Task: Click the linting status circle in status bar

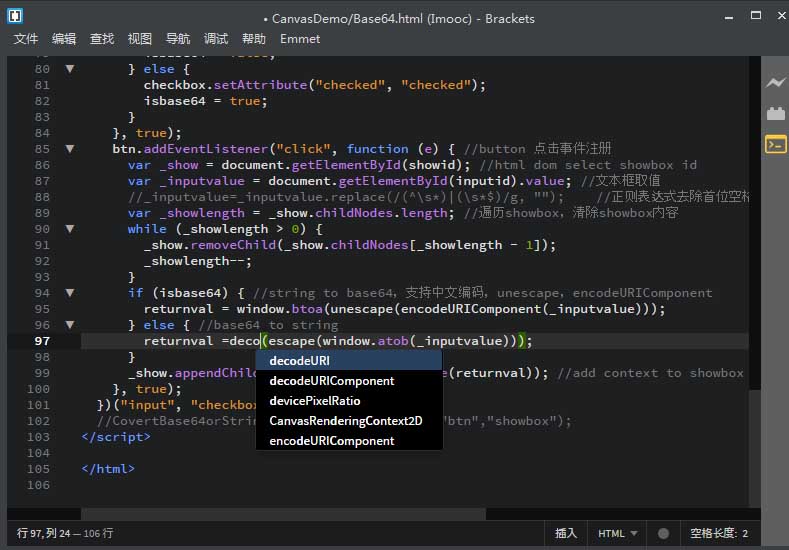Action: click(x=663, y=534)
